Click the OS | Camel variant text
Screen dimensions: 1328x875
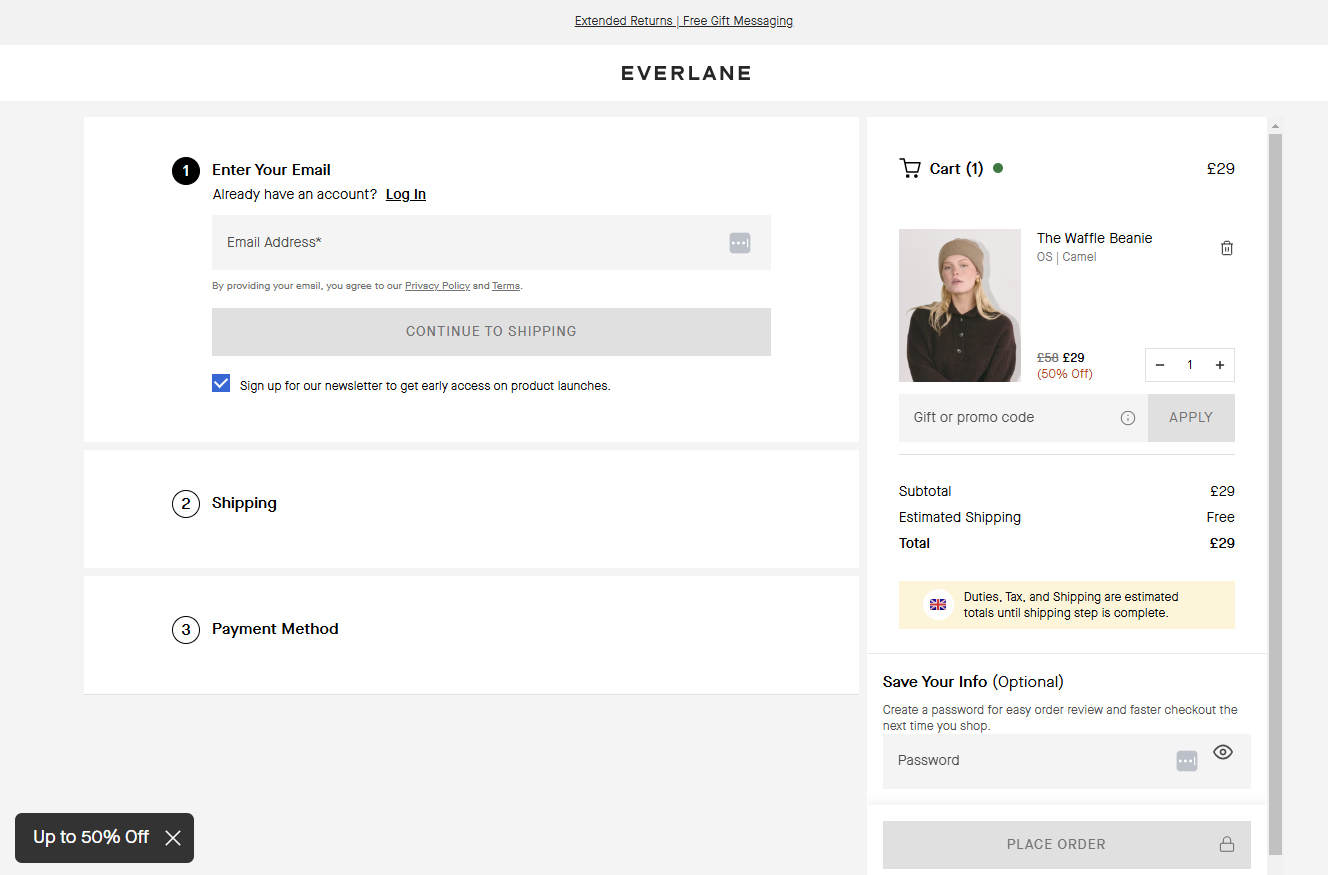click(1066, 257)
